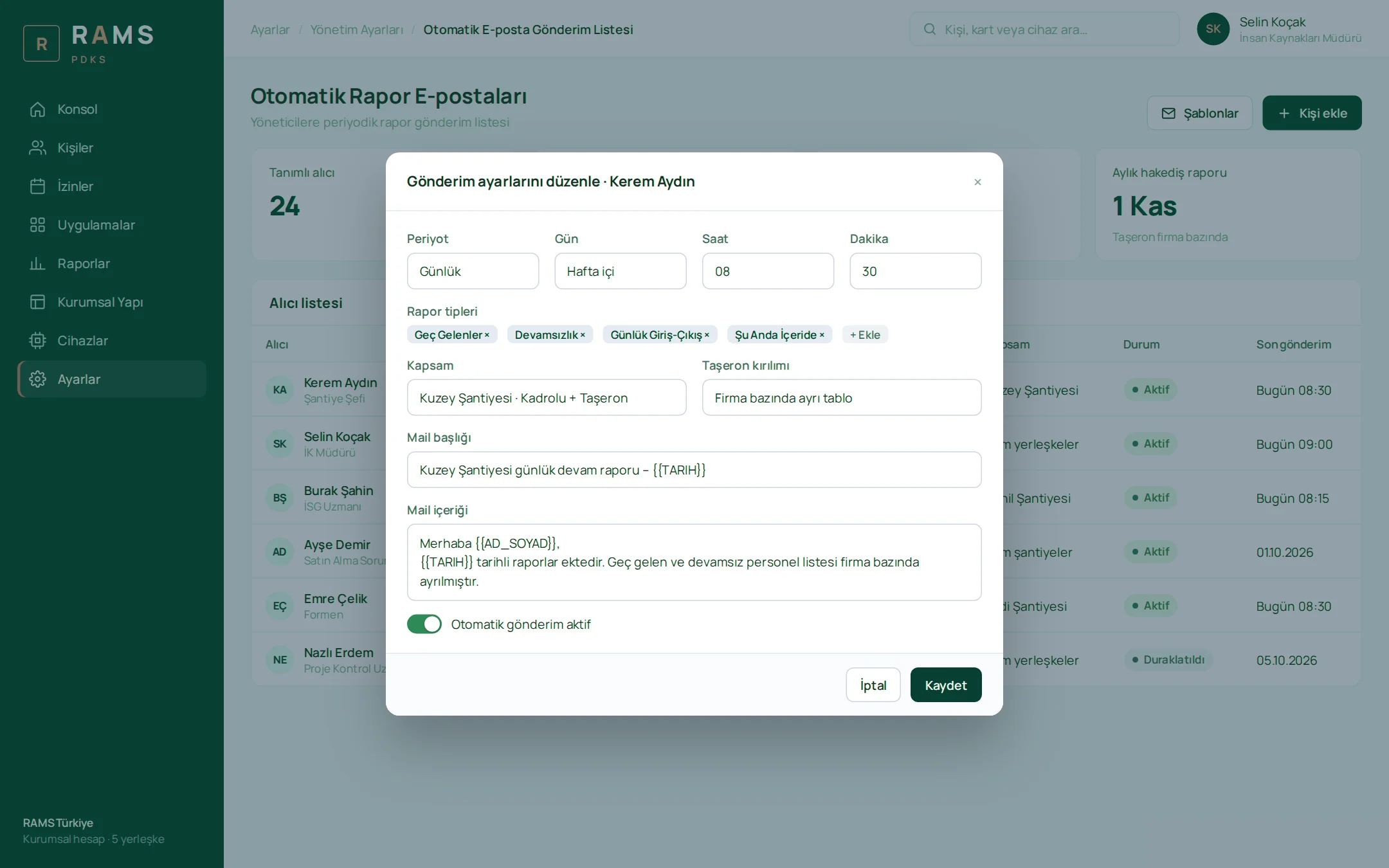Screen dimensions: 1389x868
Task: Open Uygulamalar grid icon
Action: (37, 225)
